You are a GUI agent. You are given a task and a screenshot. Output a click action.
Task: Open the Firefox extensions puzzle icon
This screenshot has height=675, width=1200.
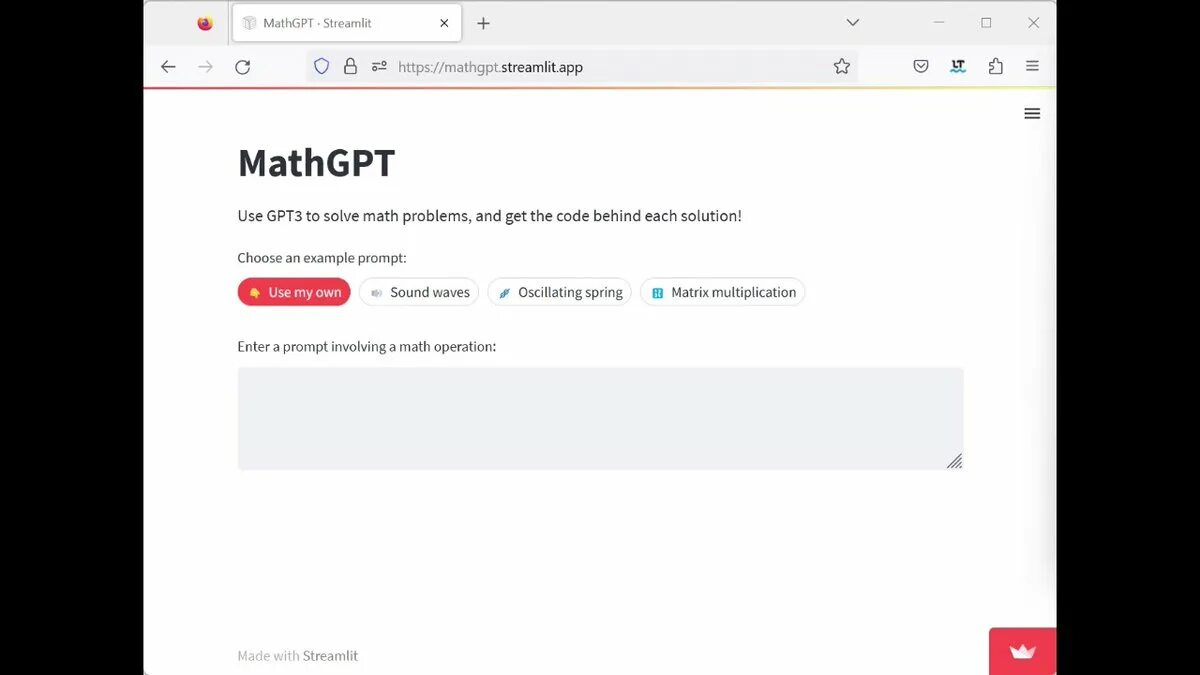click(x=995, y=67)
